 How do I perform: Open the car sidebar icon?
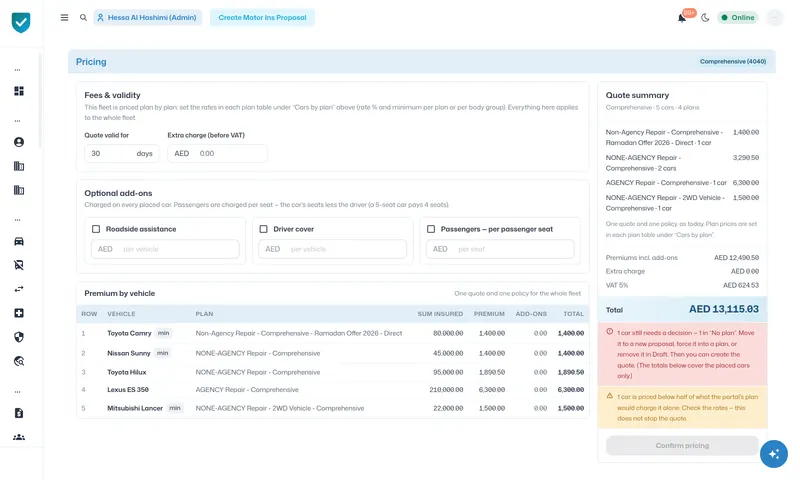(x=19, y=241)
